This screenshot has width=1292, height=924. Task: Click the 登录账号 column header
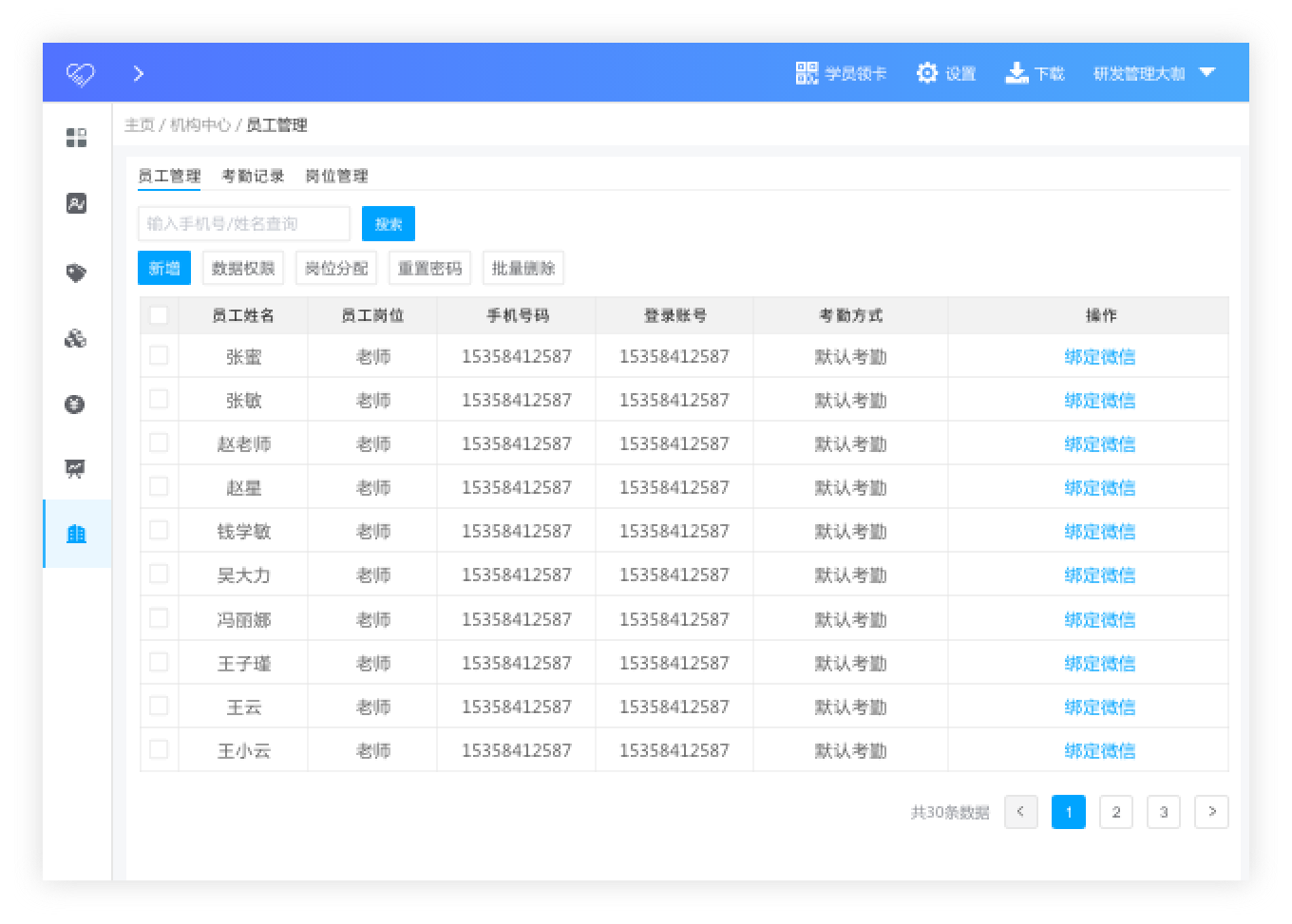tap(674, 315)
